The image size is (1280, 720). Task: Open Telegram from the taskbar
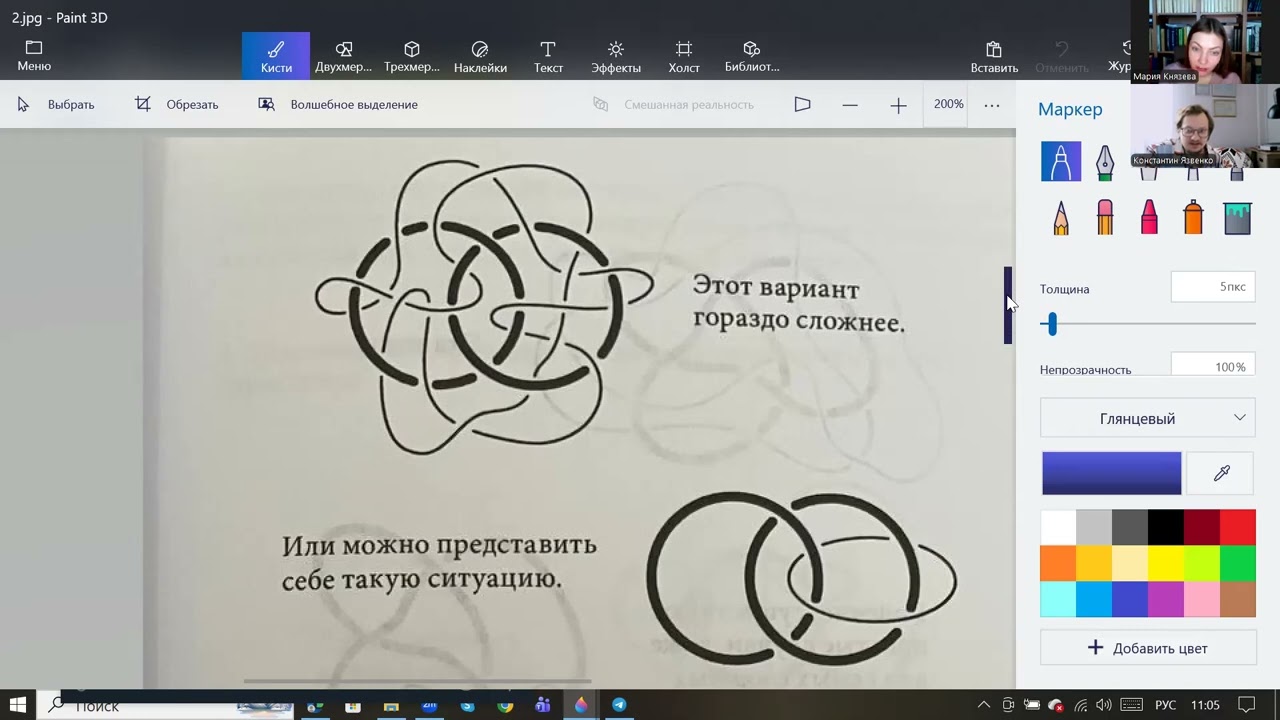click(x=619, y=705)
